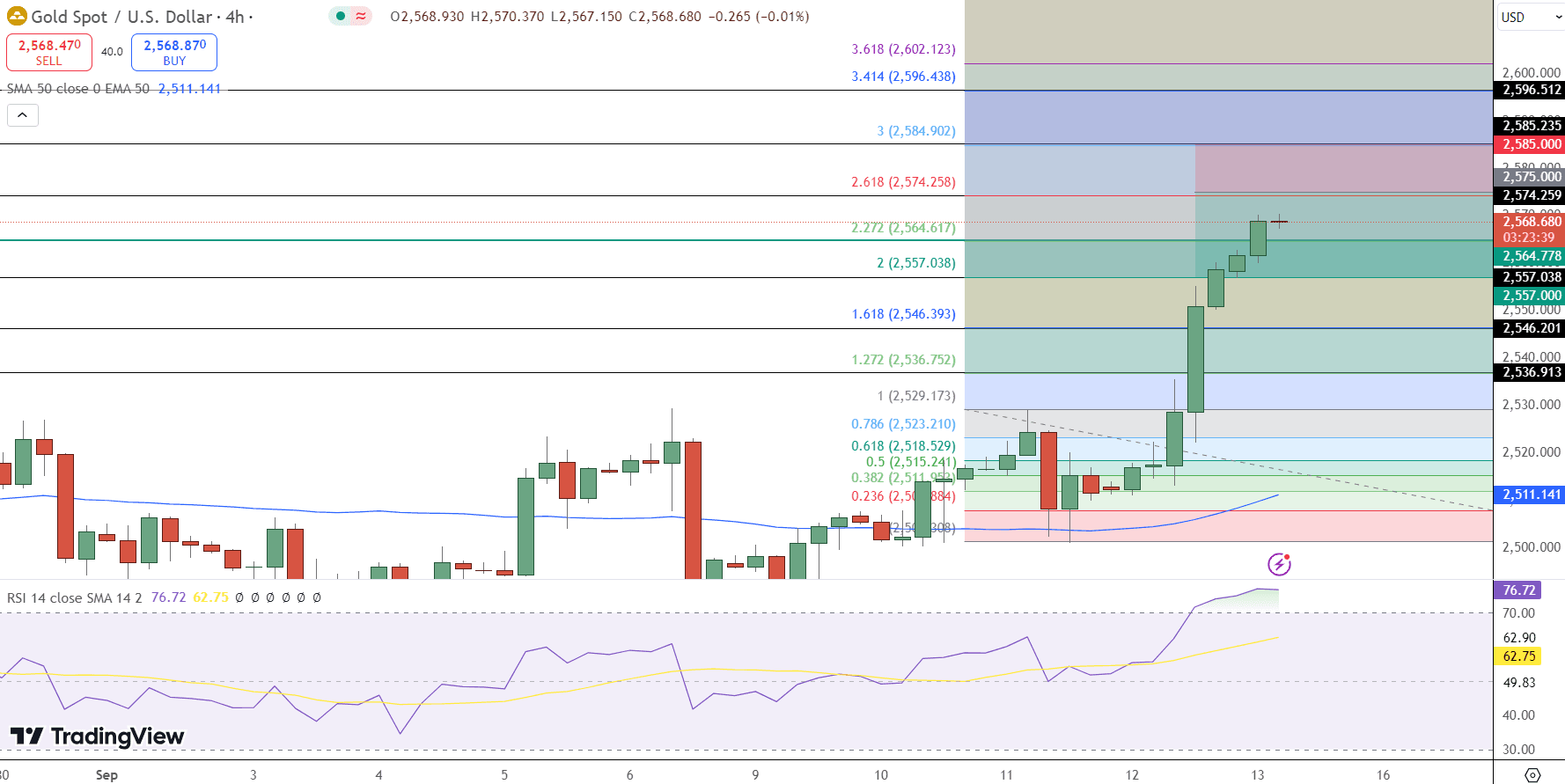The width and height of the screenshot is (1565, 784).
Task: Click the 2,574.259 price axis label
Action: [x=1532, y=195]
